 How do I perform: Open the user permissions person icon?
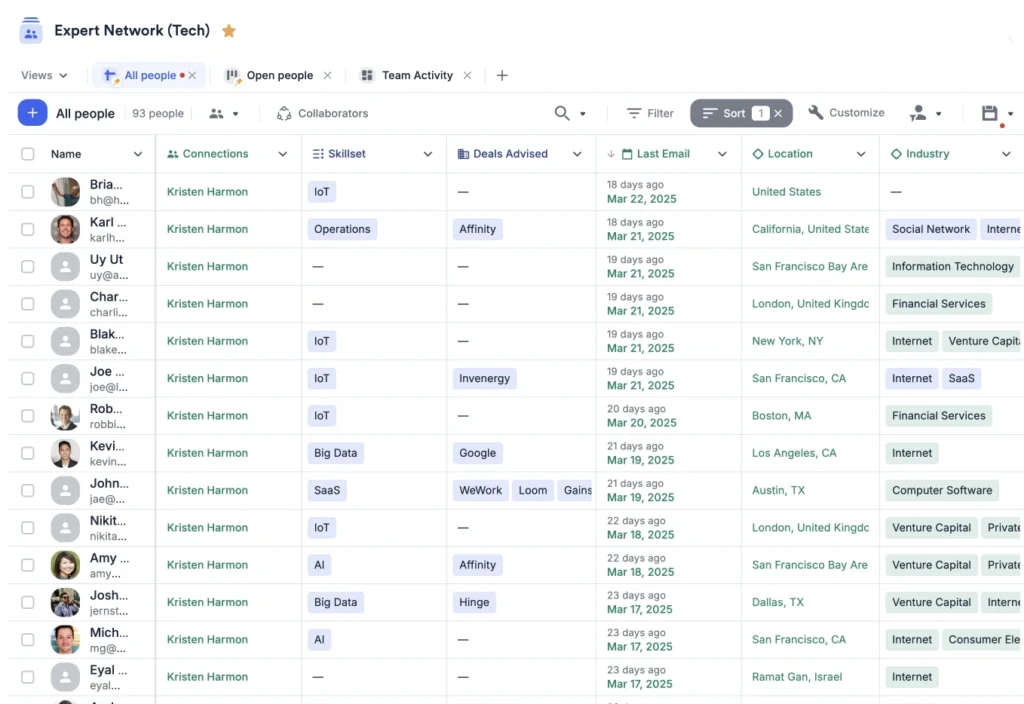pos(918,113)
